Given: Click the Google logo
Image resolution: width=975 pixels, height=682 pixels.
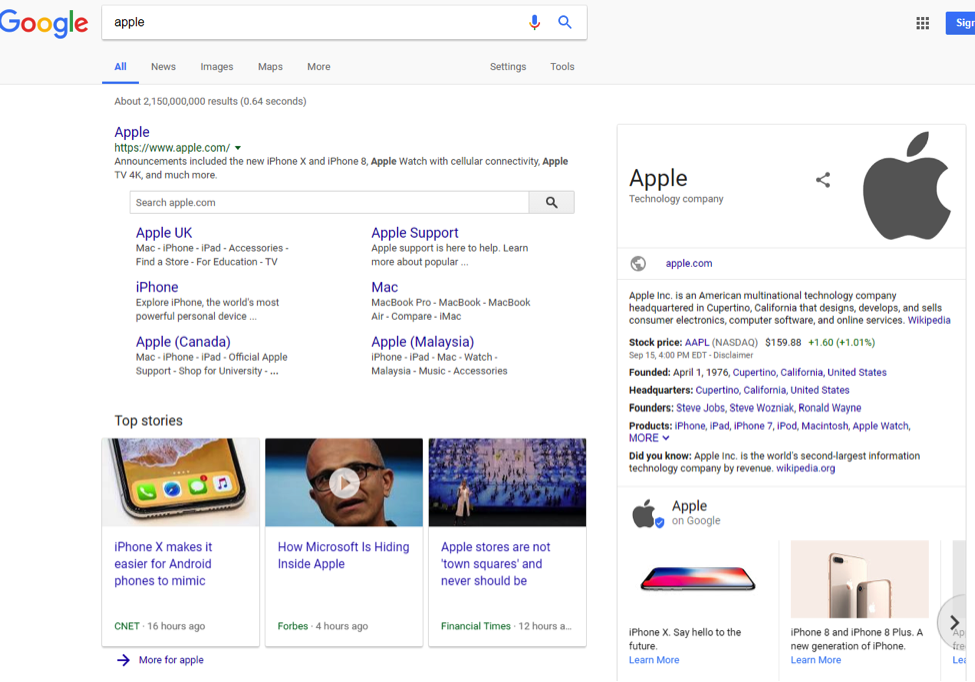Looking at the screenshot, I should click(44, 23).
